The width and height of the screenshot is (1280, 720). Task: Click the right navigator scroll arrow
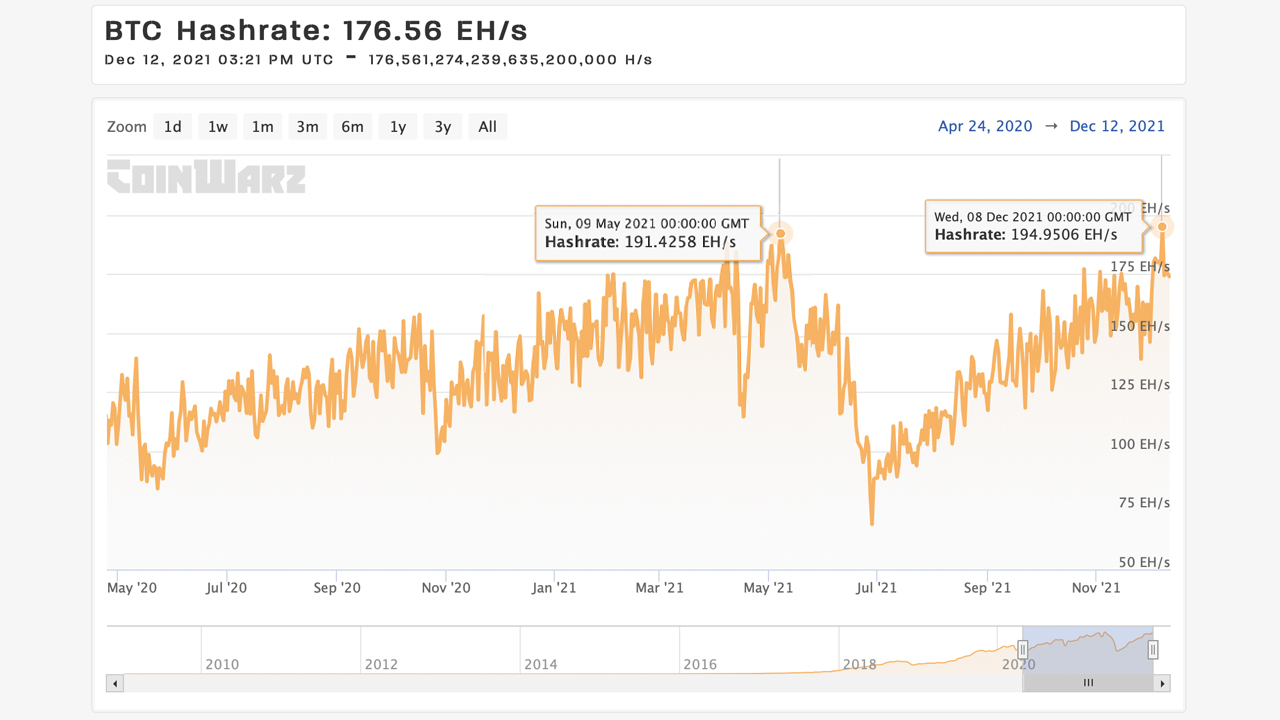tap(1162, 683)
